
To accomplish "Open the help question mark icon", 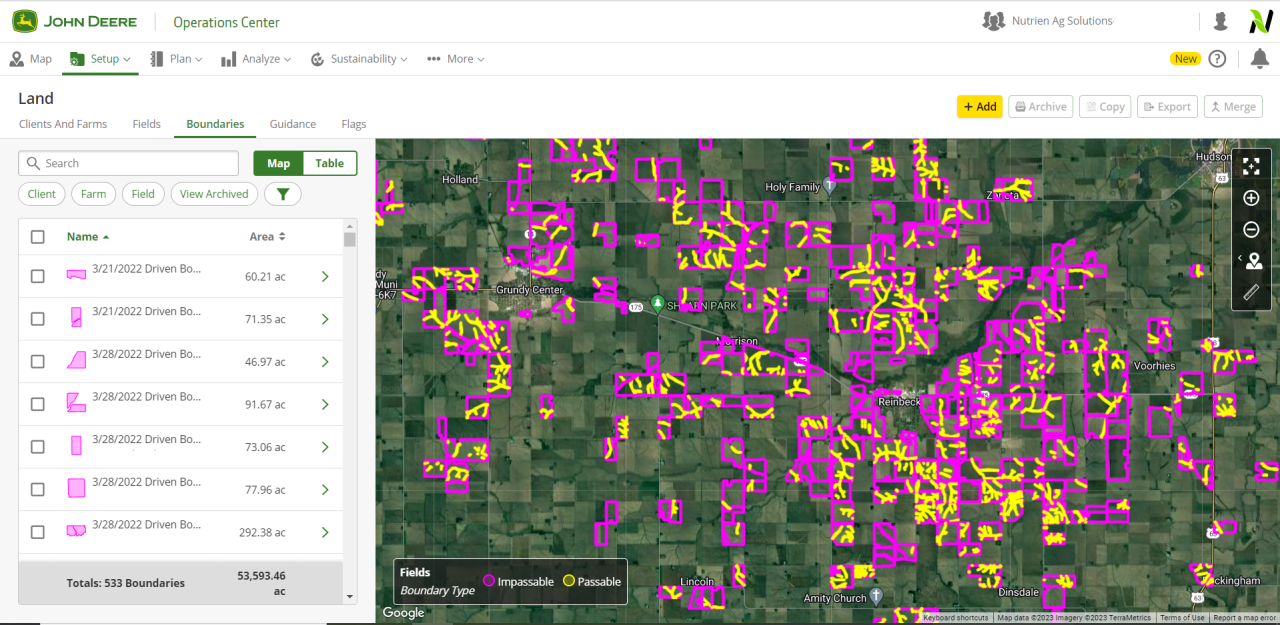I will pyautogui.click(x=1217, y=59).
